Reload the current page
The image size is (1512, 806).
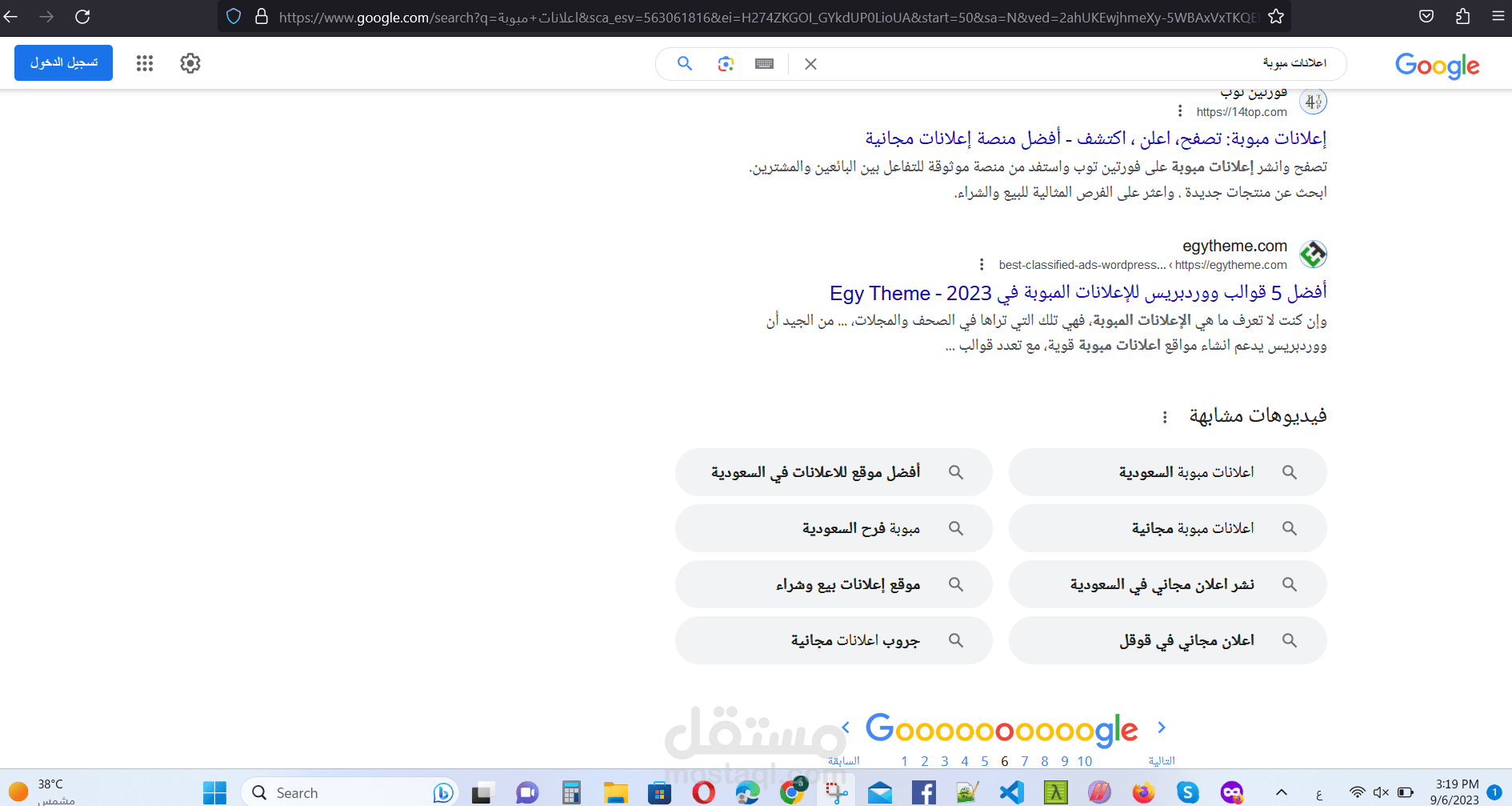point(82,16)
